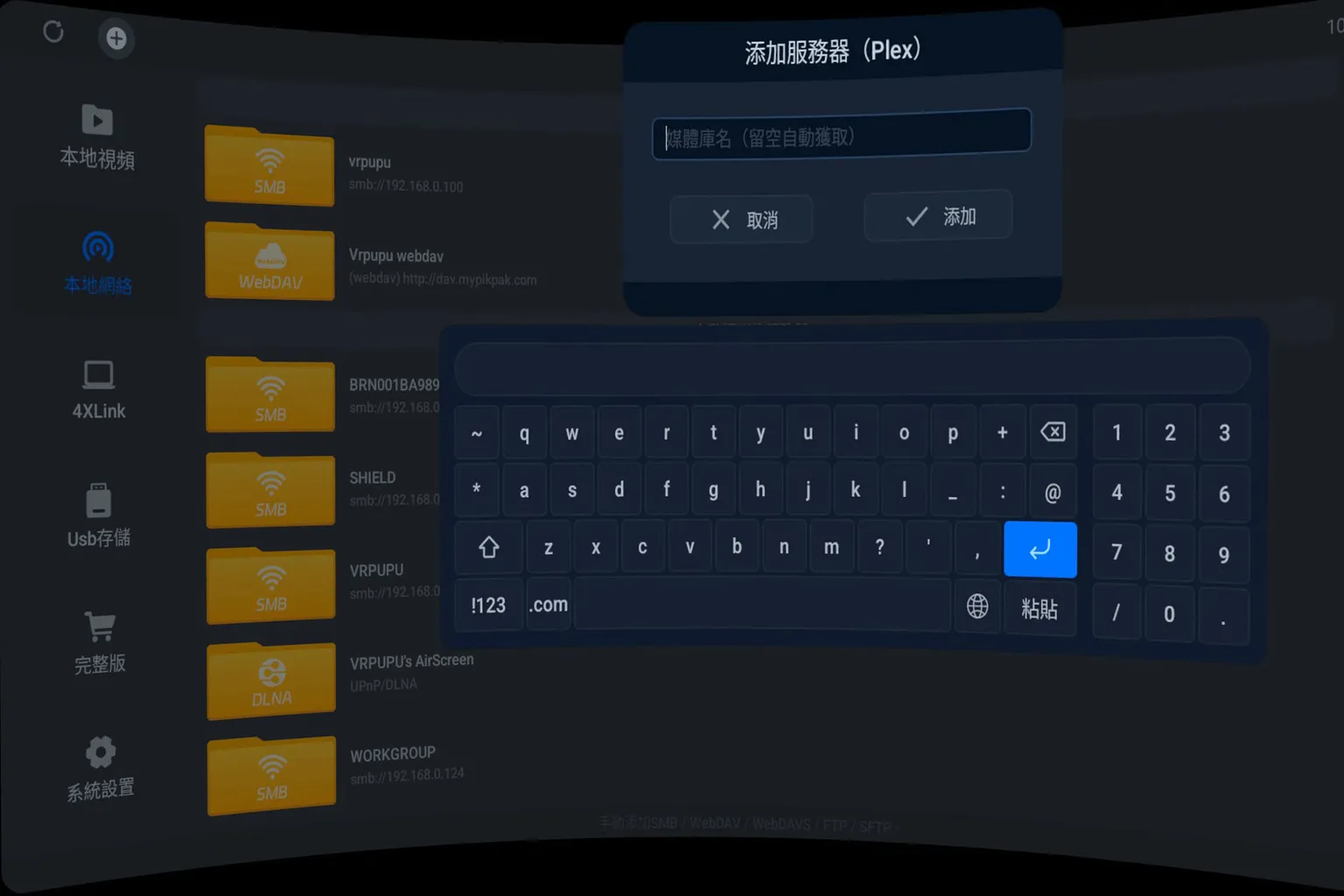This screenshot has height=896, width=1344.
Task: Open the Usb存儲 storage section
Action: 99,515
